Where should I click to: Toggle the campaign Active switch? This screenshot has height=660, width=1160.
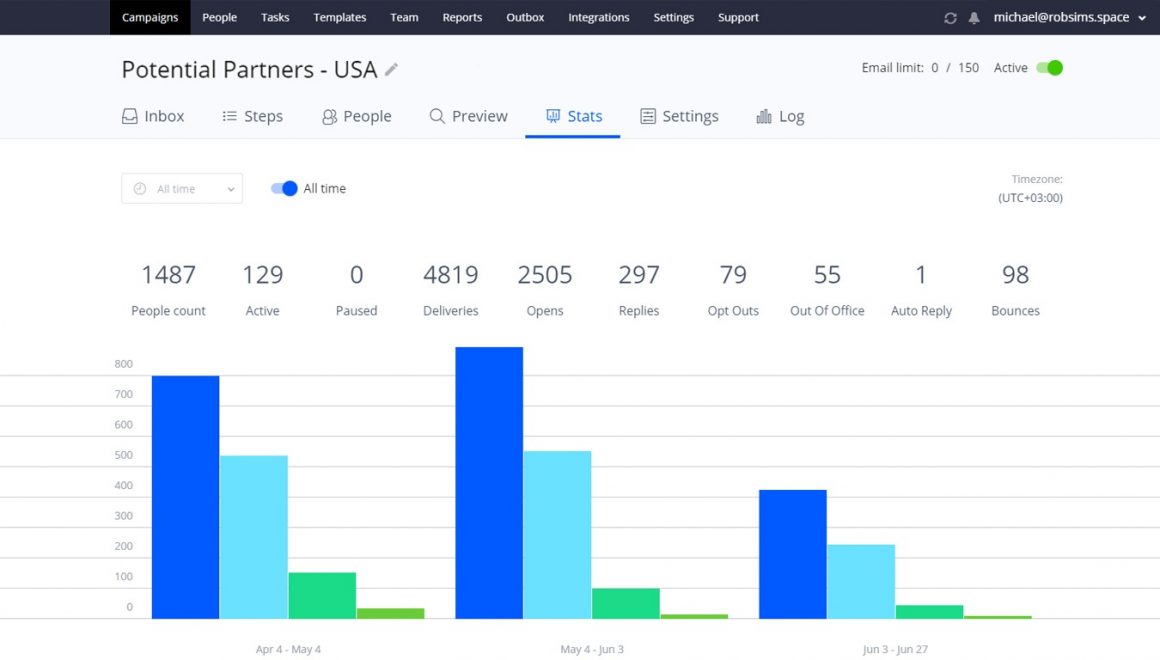coord(1049,68)
